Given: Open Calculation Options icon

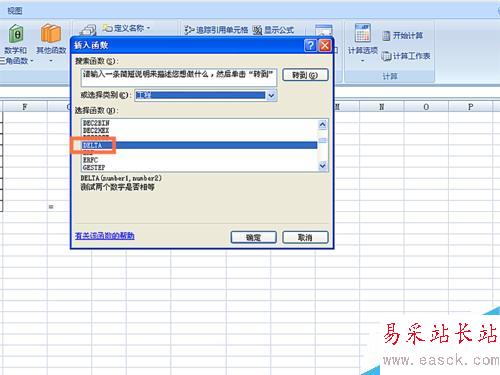Looking at the screenshot, I should click(363, 33).
